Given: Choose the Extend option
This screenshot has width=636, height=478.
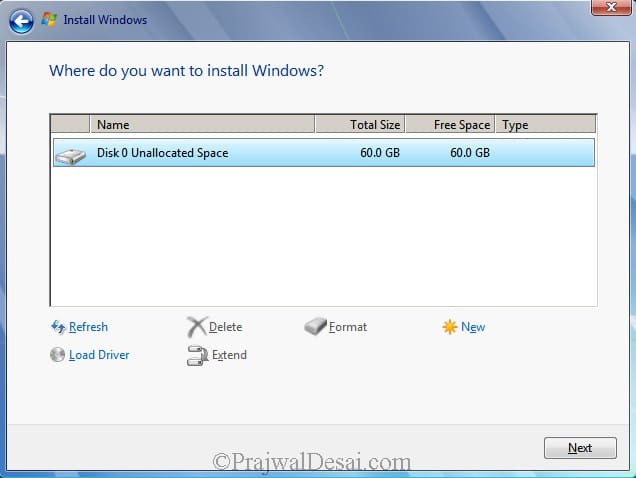Looking at the screenshot, I should 229,355.
